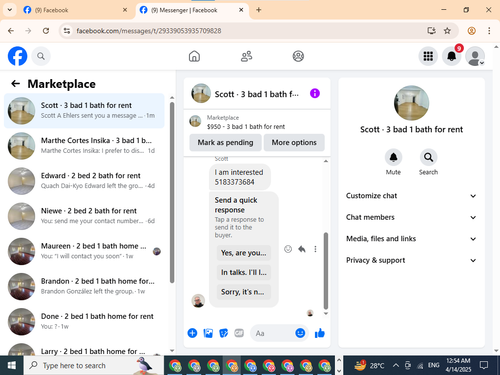Open Marthe Cortes Insika conversation

[84, 146]
